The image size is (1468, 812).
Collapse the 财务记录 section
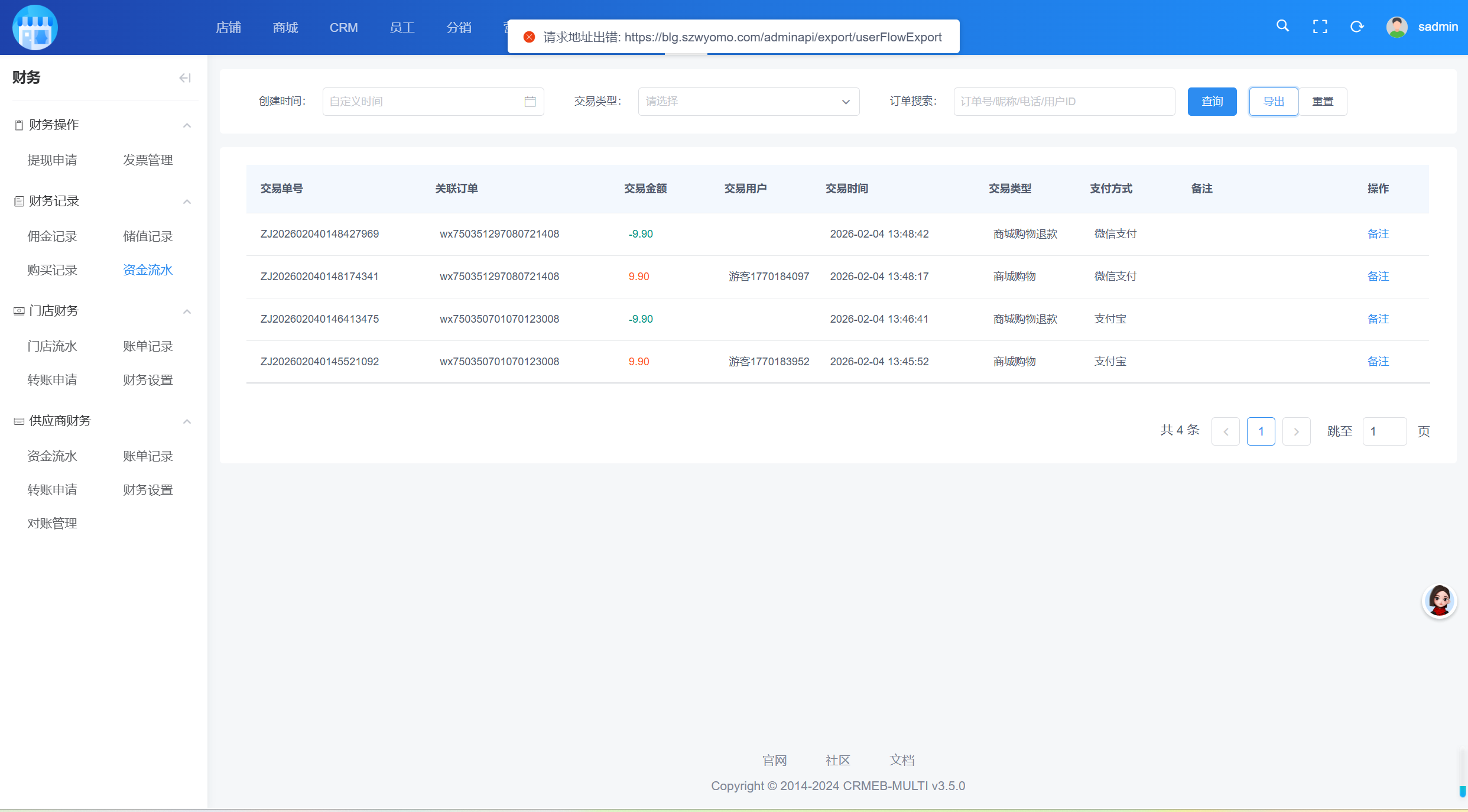187,202
